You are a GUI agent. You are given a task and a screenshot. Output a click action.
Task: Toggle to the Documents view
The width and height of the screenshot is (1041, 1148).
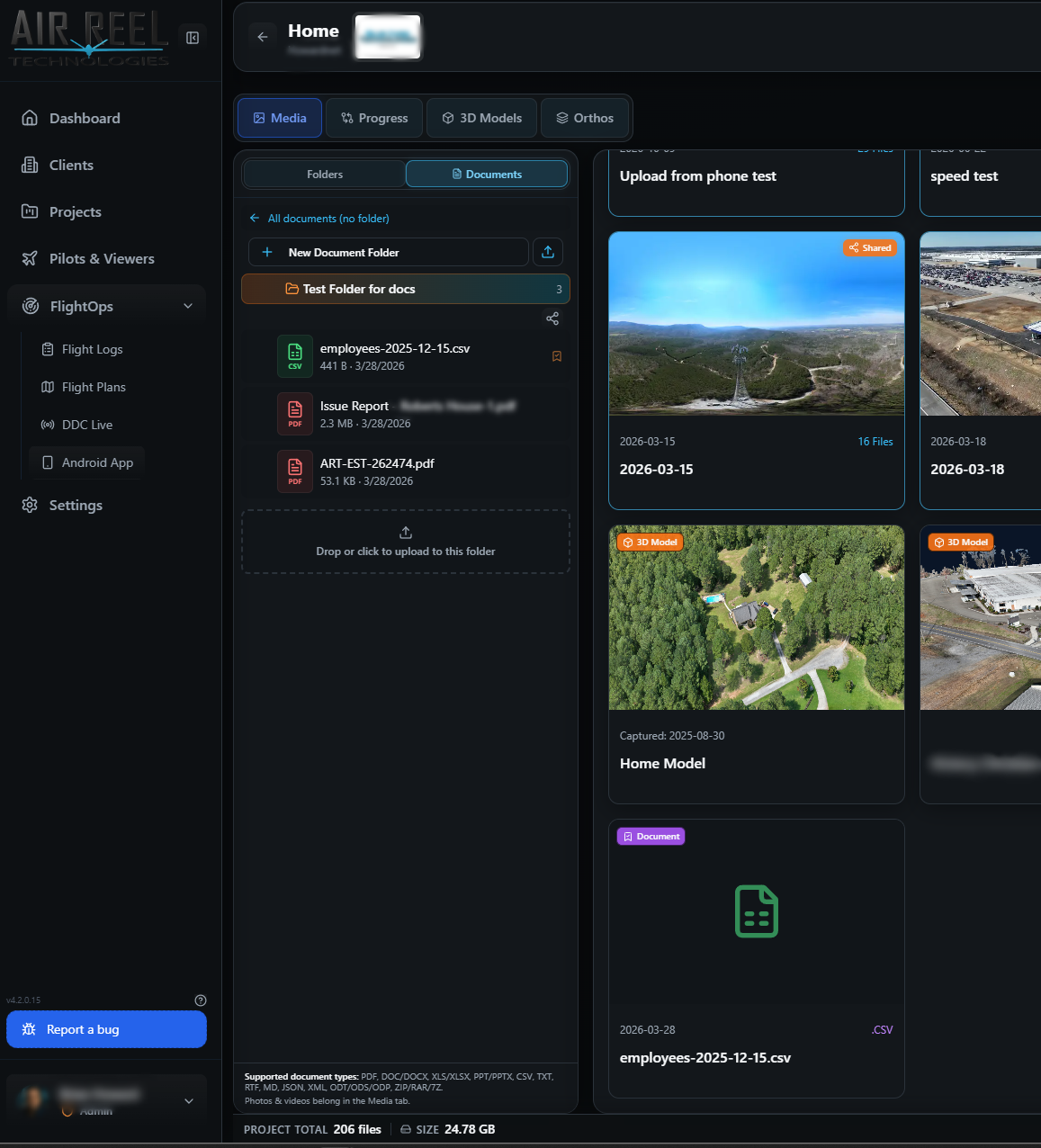click(487, 175)
